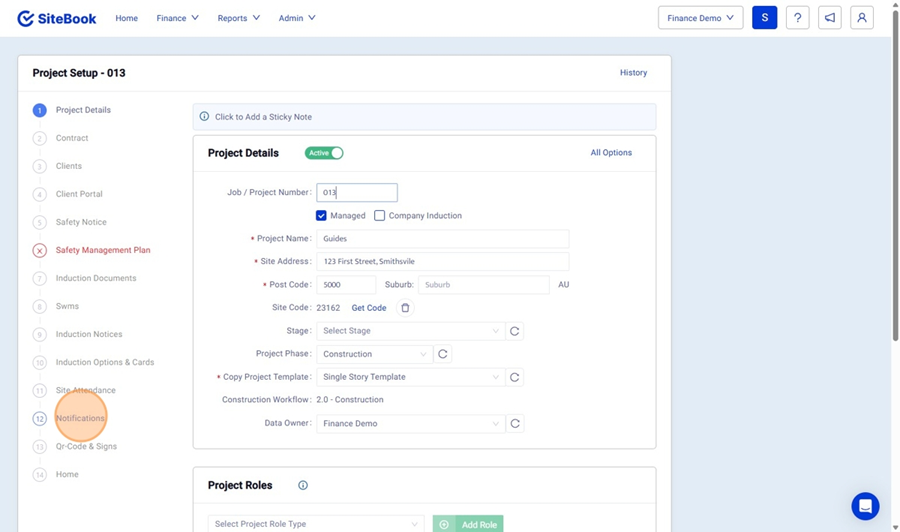Open the All Options link
900x532 pixels.
coord(611,153)
